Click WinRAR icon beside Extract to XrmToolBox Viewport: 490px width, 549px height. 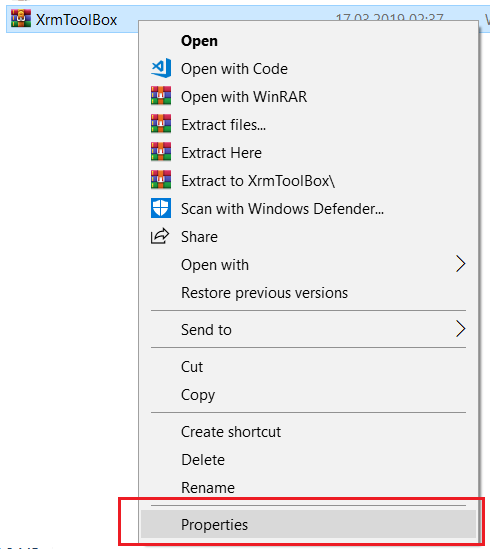click(161, 180)
